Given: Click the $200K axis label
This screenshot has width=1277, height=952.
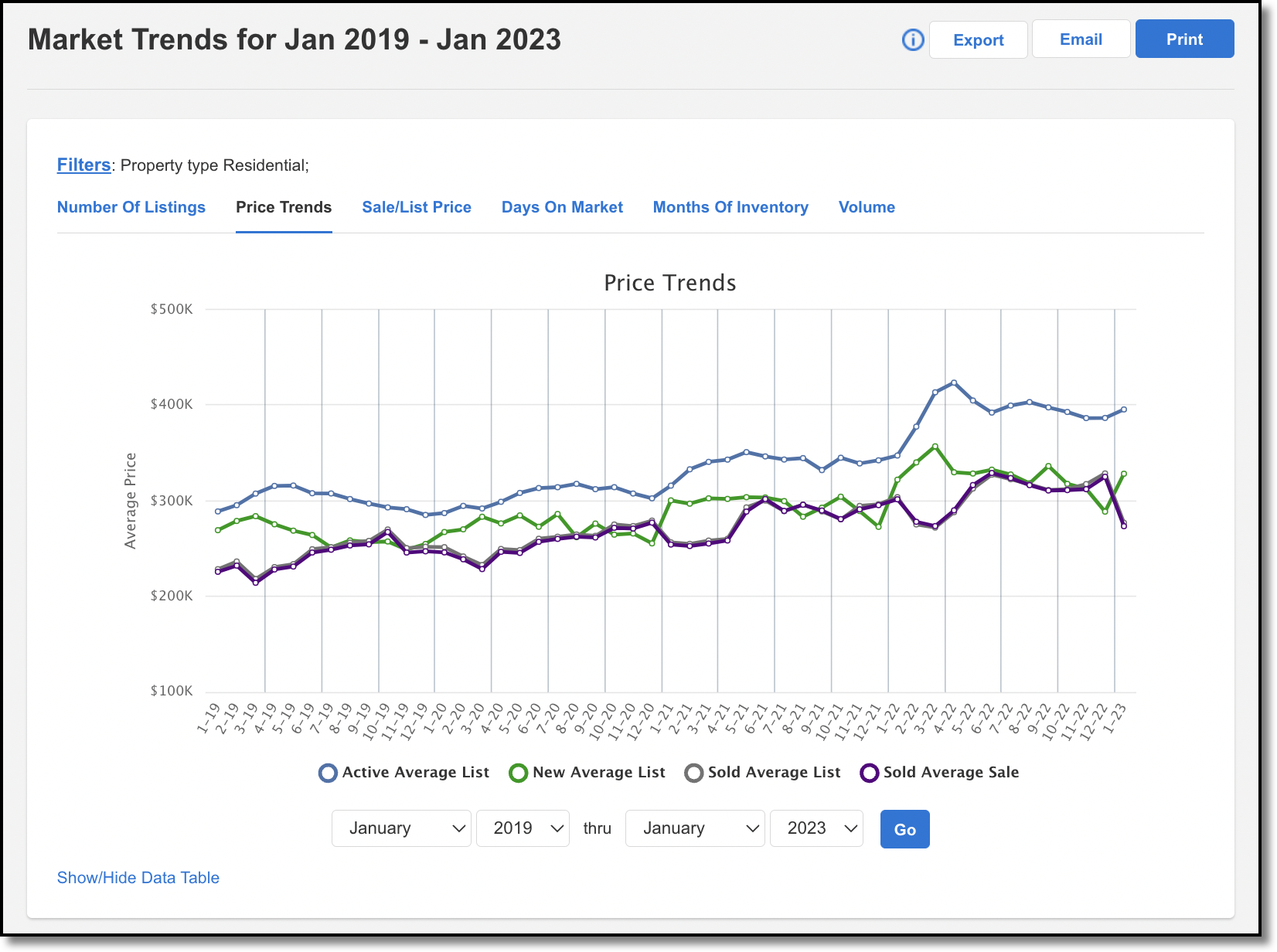Looking at the screenshot, I should [172, 596].
